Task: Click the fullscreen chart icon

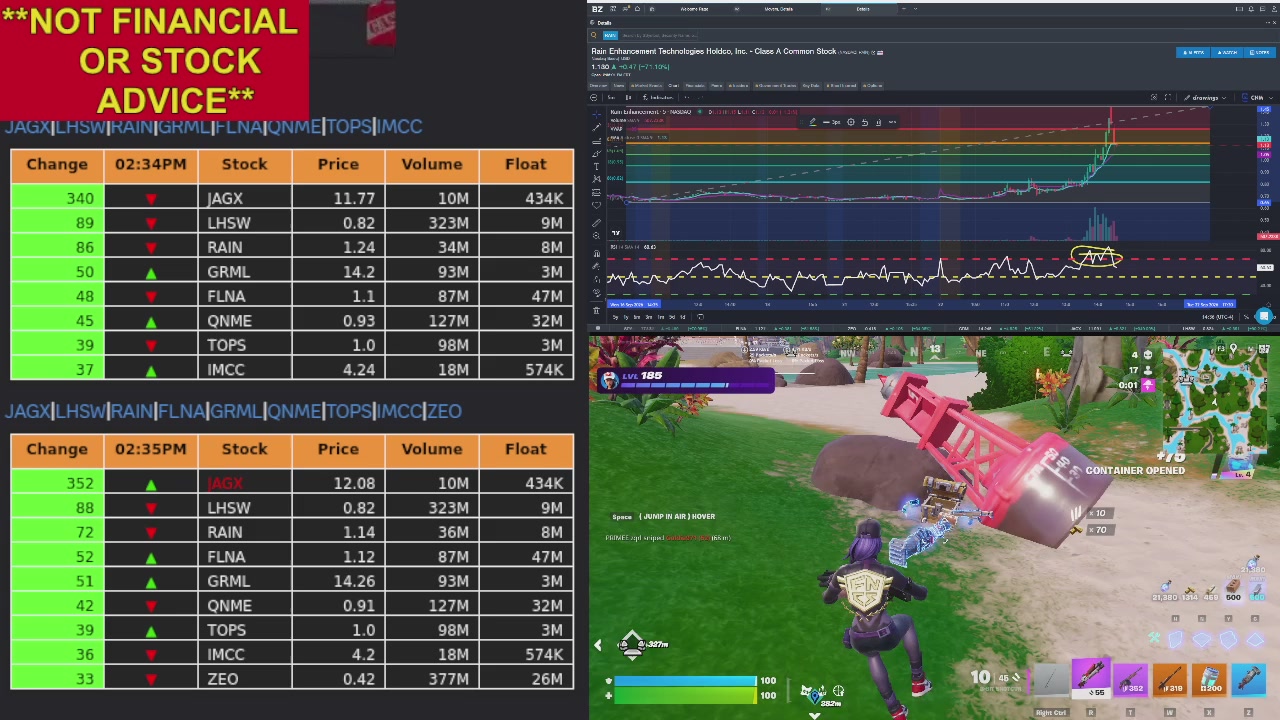Action: coord(1168,97)
